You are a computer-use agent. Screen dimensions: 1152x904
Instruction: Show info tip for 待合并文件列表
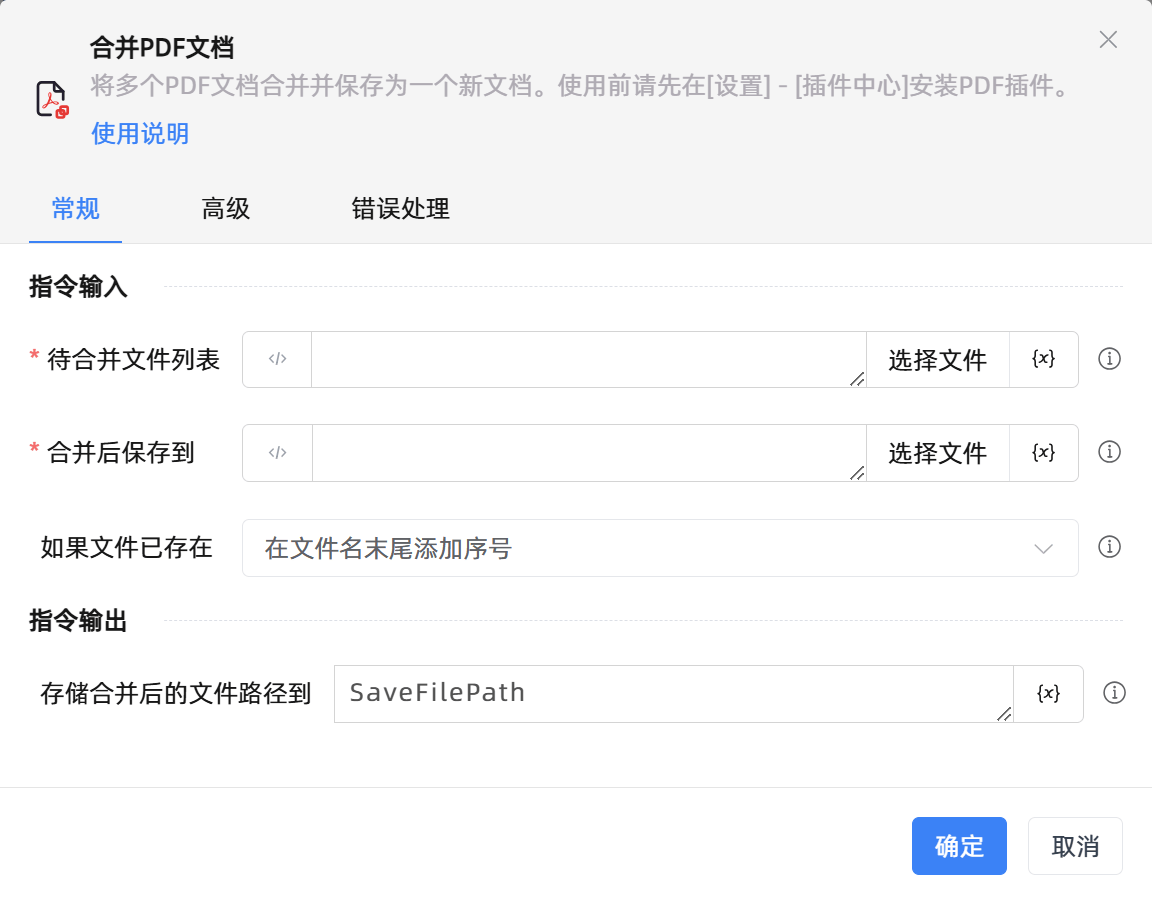click(x=1109, y=359)
